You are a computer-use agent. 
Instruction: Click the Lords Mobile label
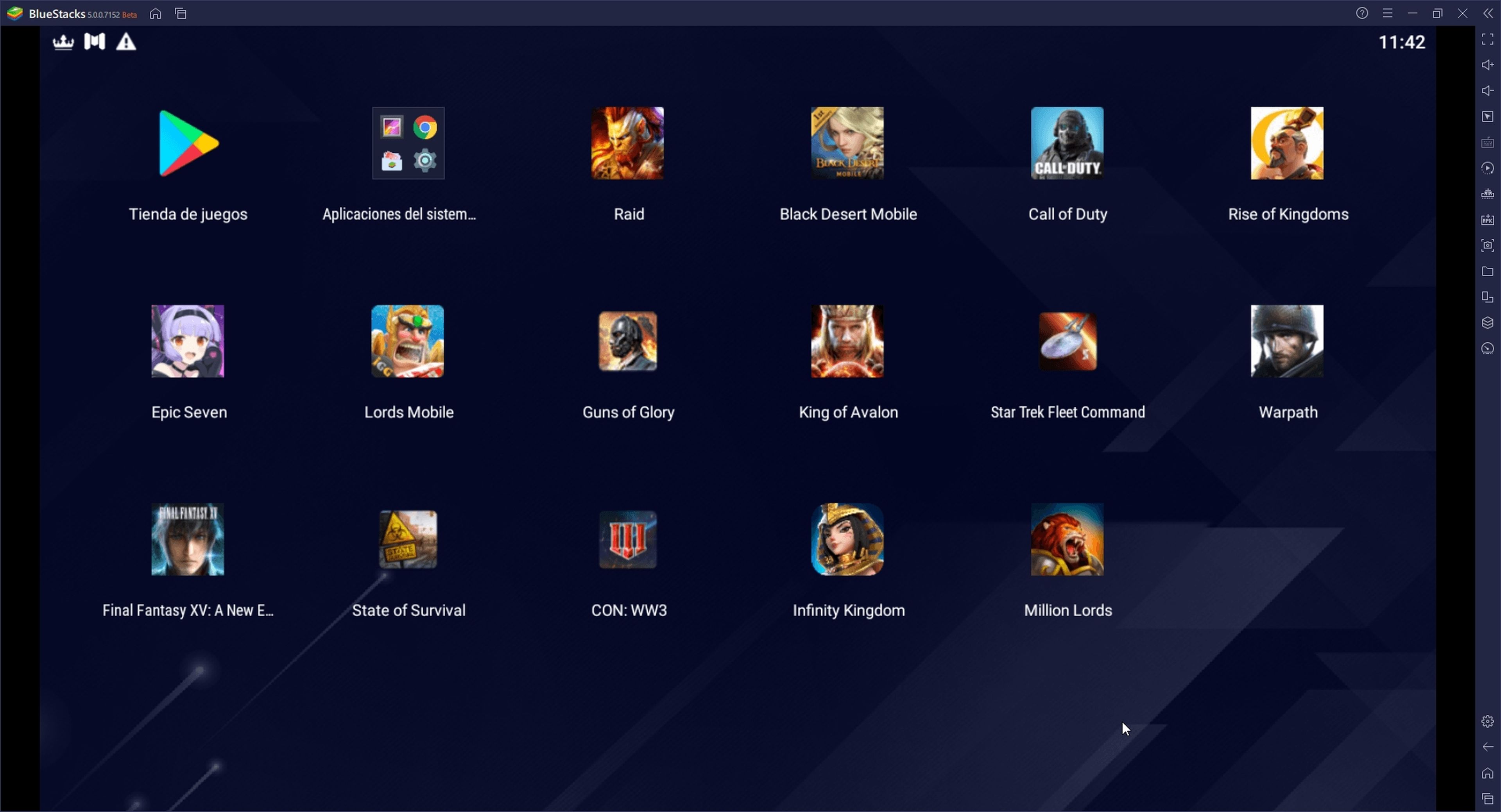(x=408, y=412)
